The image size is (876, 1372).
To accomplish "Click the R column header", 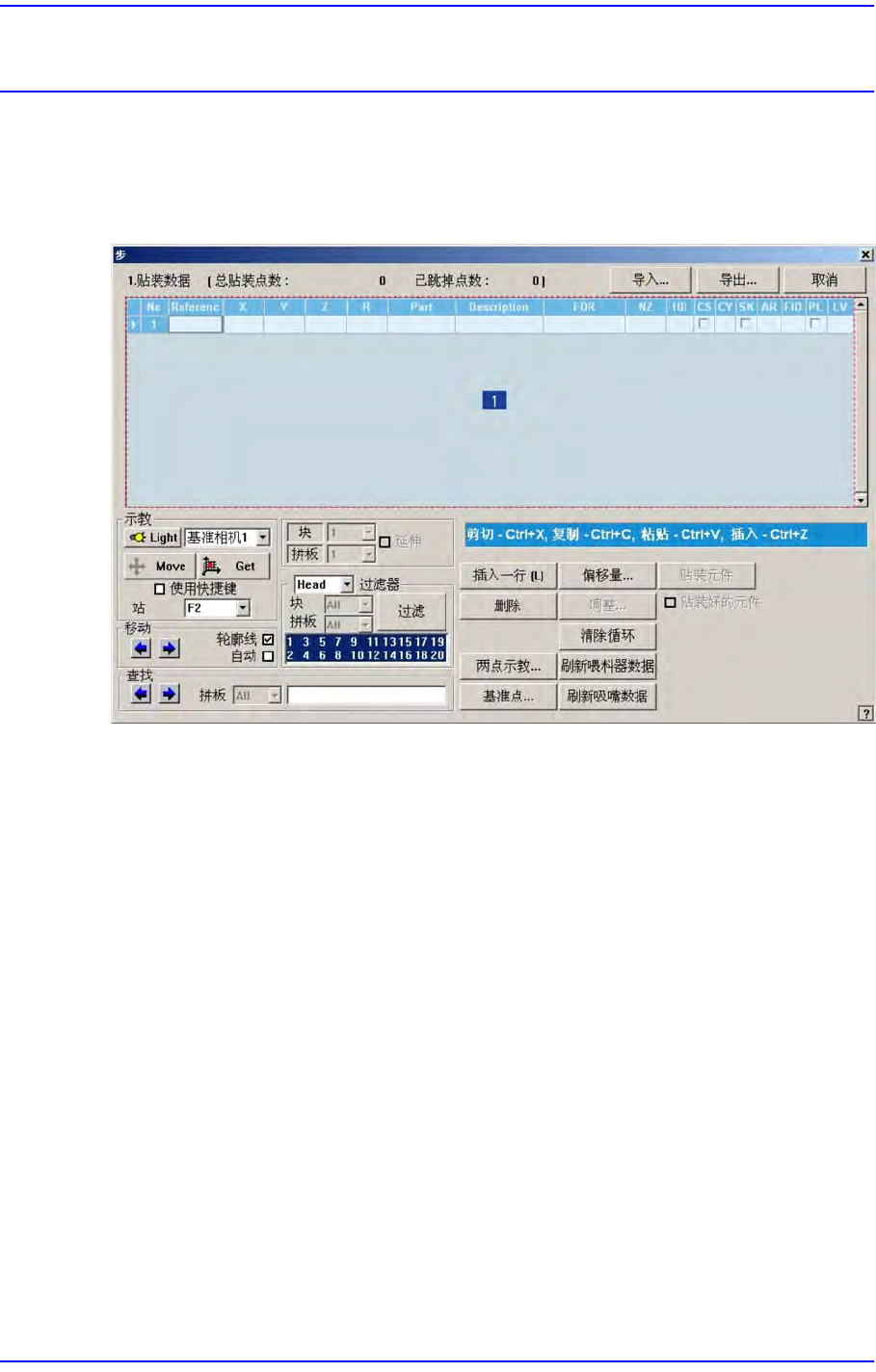I will click(x=367, y=307).
